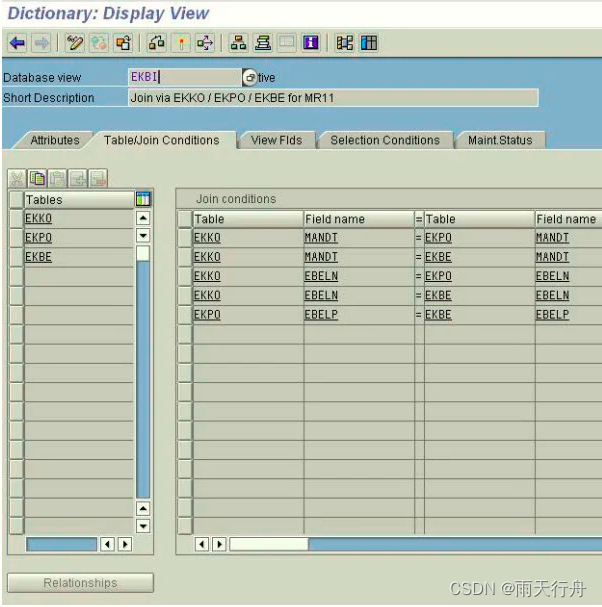Click bottom down-arrow of Tables vertical scrollbar
The image size is (602, 607).
point(143,526)
